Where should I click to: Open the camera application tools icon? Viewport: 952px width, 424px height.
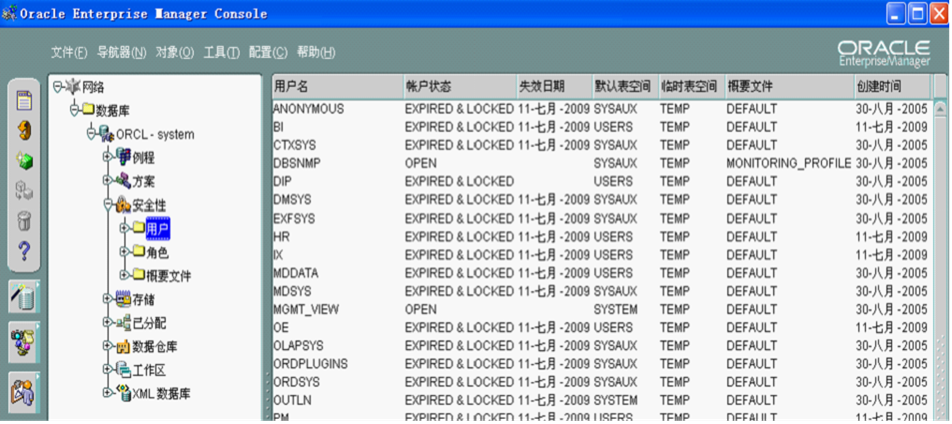click(x=24, y=342)
